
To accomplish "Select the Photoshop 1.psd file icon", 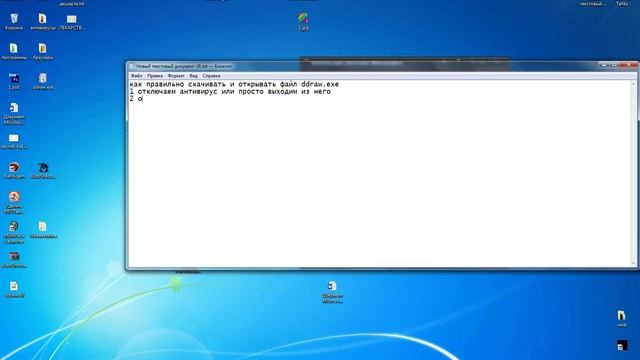I will (x=14, y=81).
